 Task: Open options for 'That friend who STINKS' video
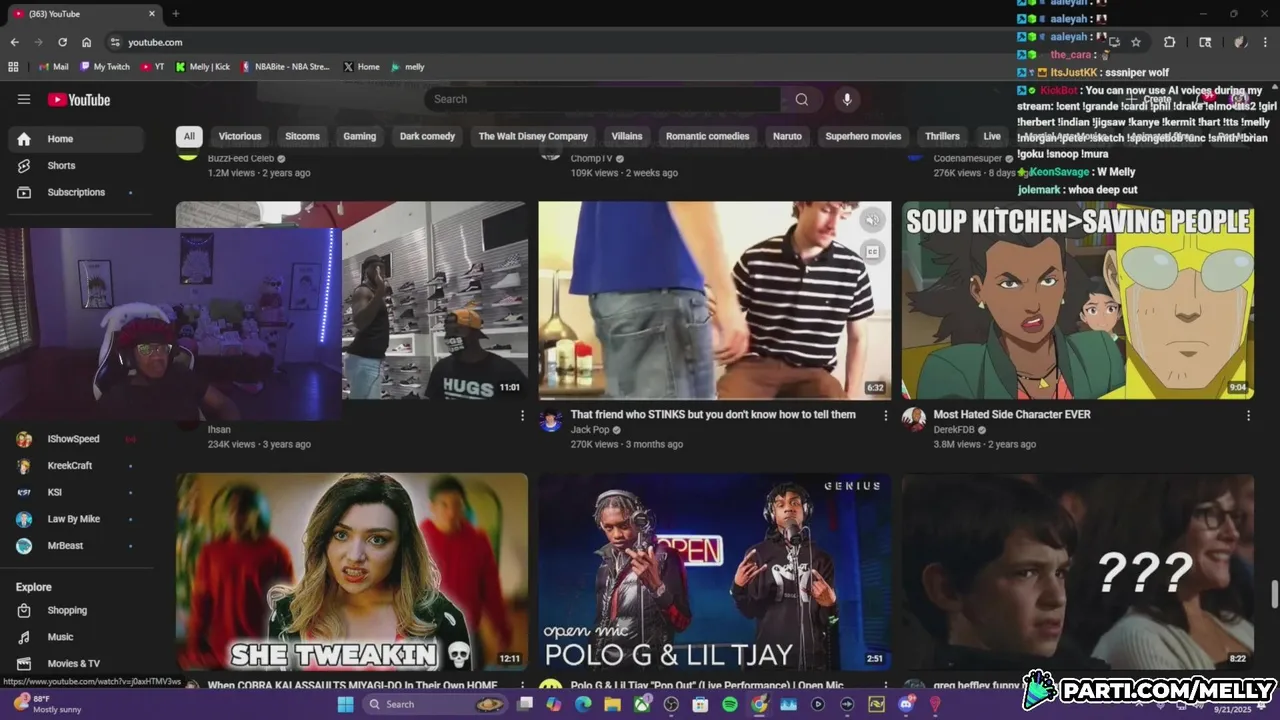pyautogui.click(x=885, y=415)
